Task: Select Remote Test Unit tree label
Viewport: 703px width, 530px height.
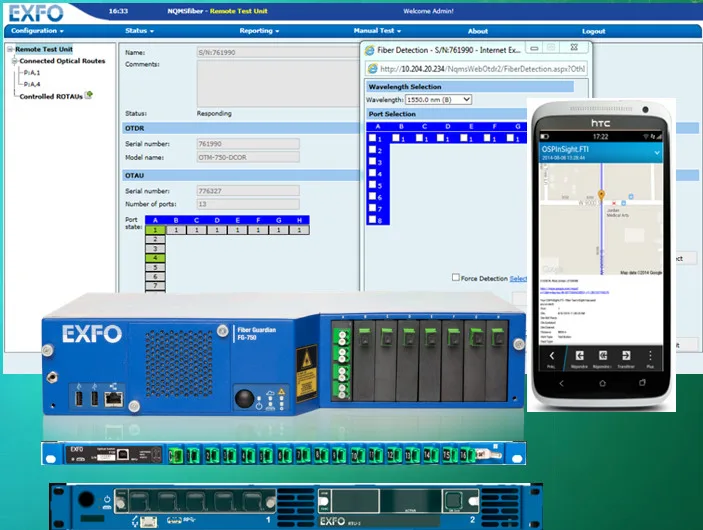Action: point(44,49)
